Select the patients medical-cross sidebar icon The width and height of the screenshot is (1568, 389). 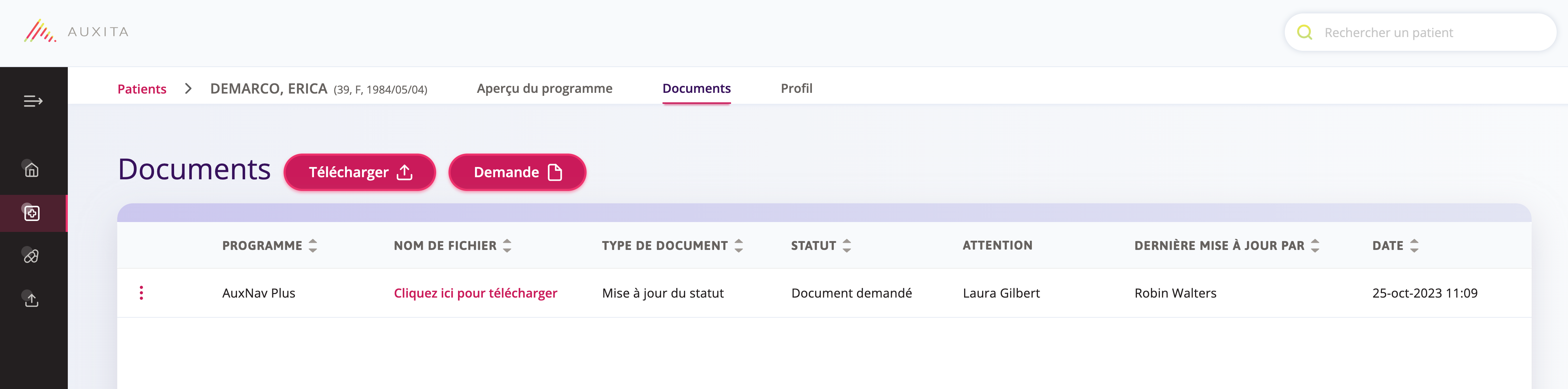(x=32, y=213)
